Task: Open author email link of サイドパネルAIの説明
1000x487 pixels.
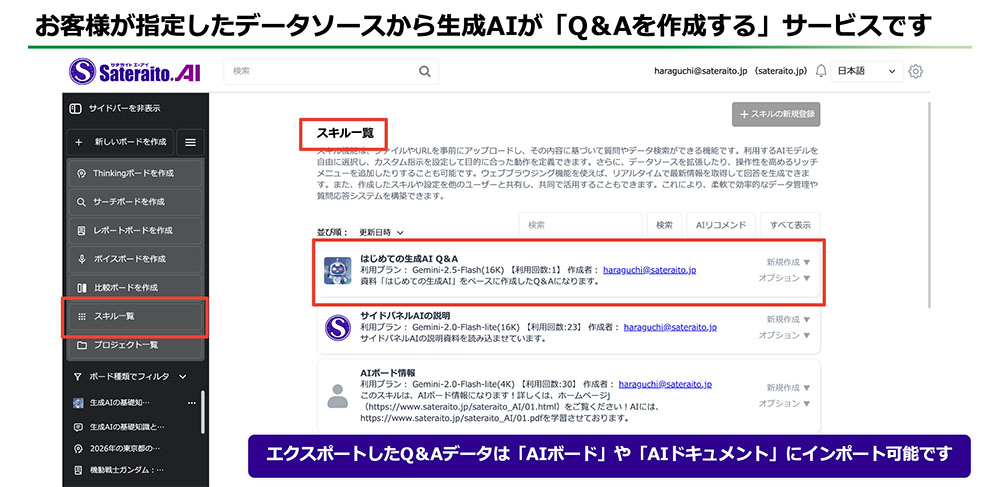Action: (670, 327)
